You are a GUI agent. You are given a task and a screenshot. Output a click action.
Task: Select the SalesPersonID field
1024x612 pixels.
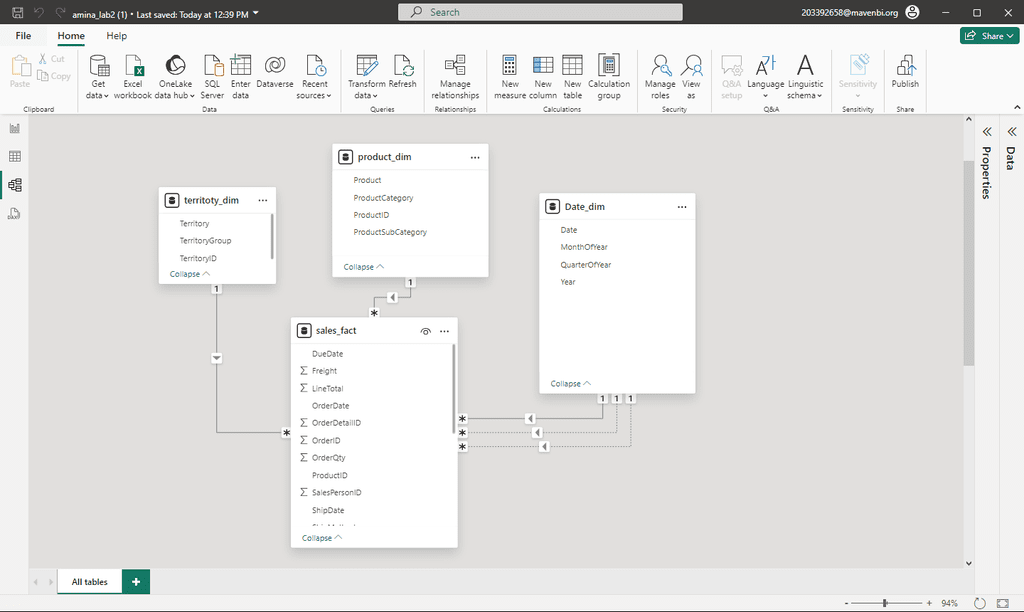point(336,492)
